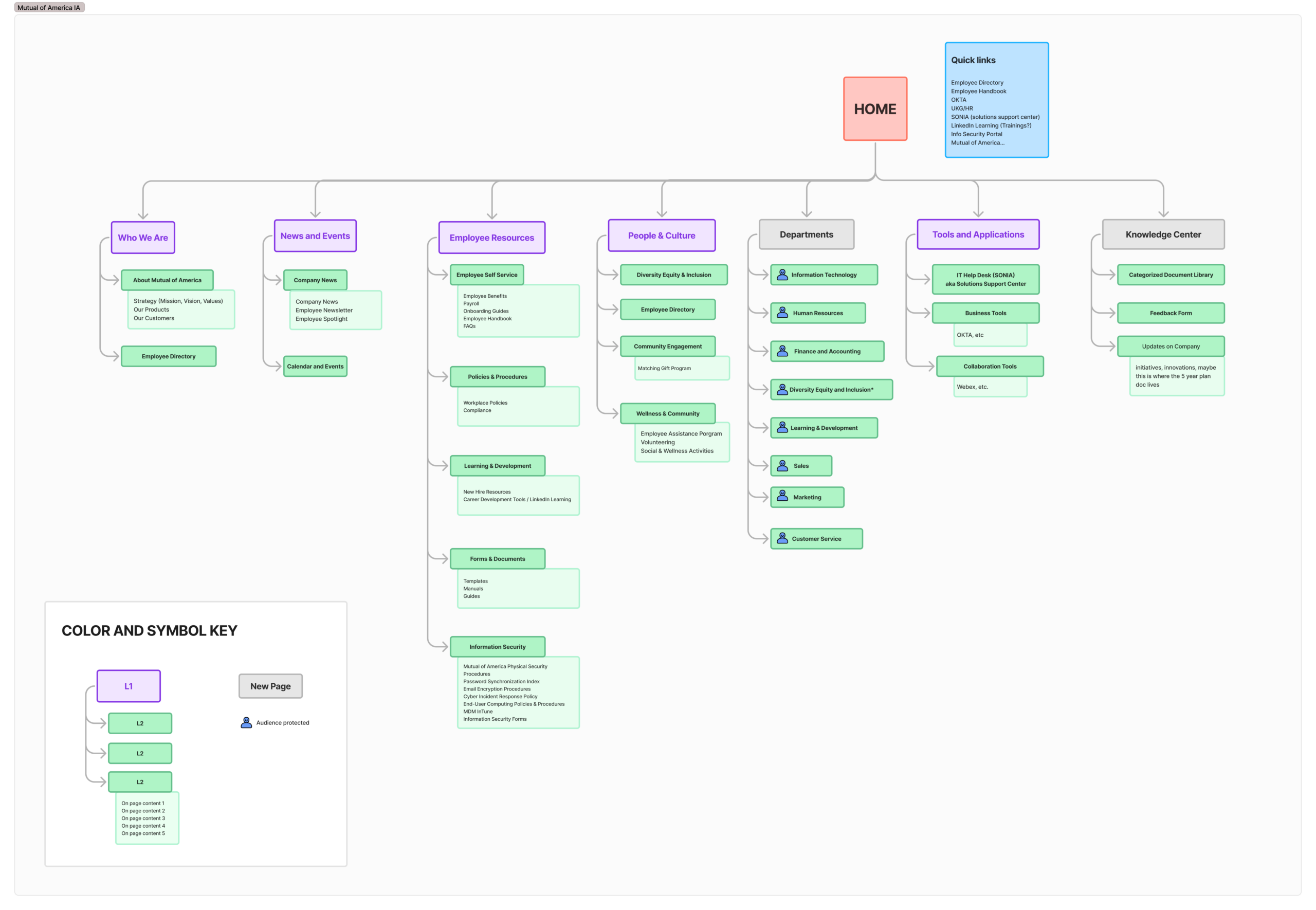Screen dimensions: 1316x910
Task: Select the person icon on Marketing node
Action: 782,497
